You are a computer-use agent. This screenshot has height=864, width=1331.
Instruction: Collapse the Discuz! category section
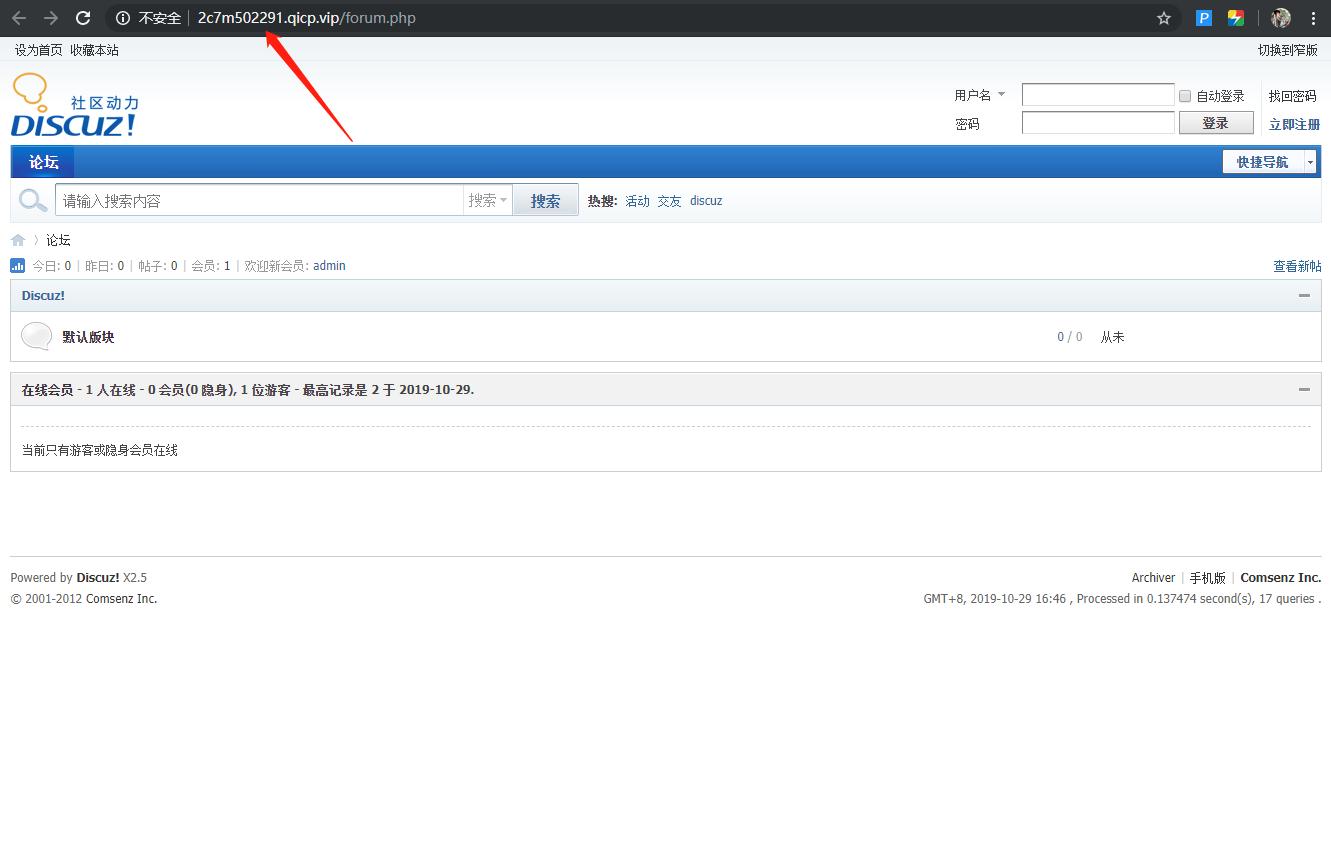pyautogui.click(x=1304, y=296)
